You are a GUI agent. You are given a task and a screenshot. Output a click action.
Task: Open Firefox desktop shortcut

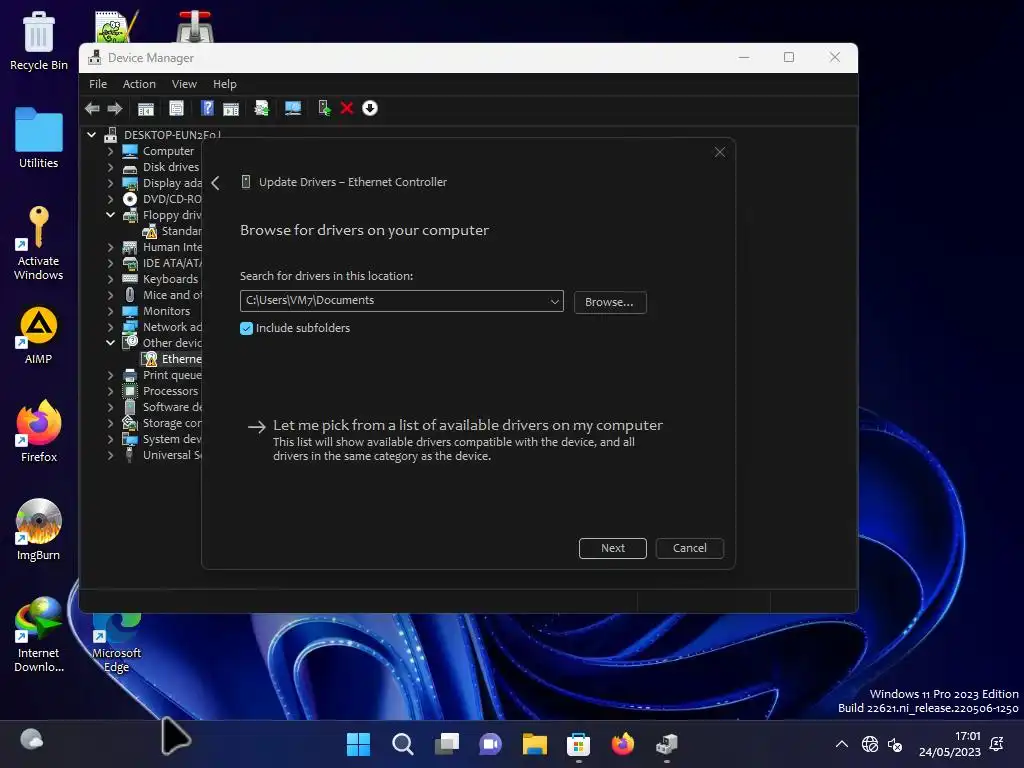[39, 431]
